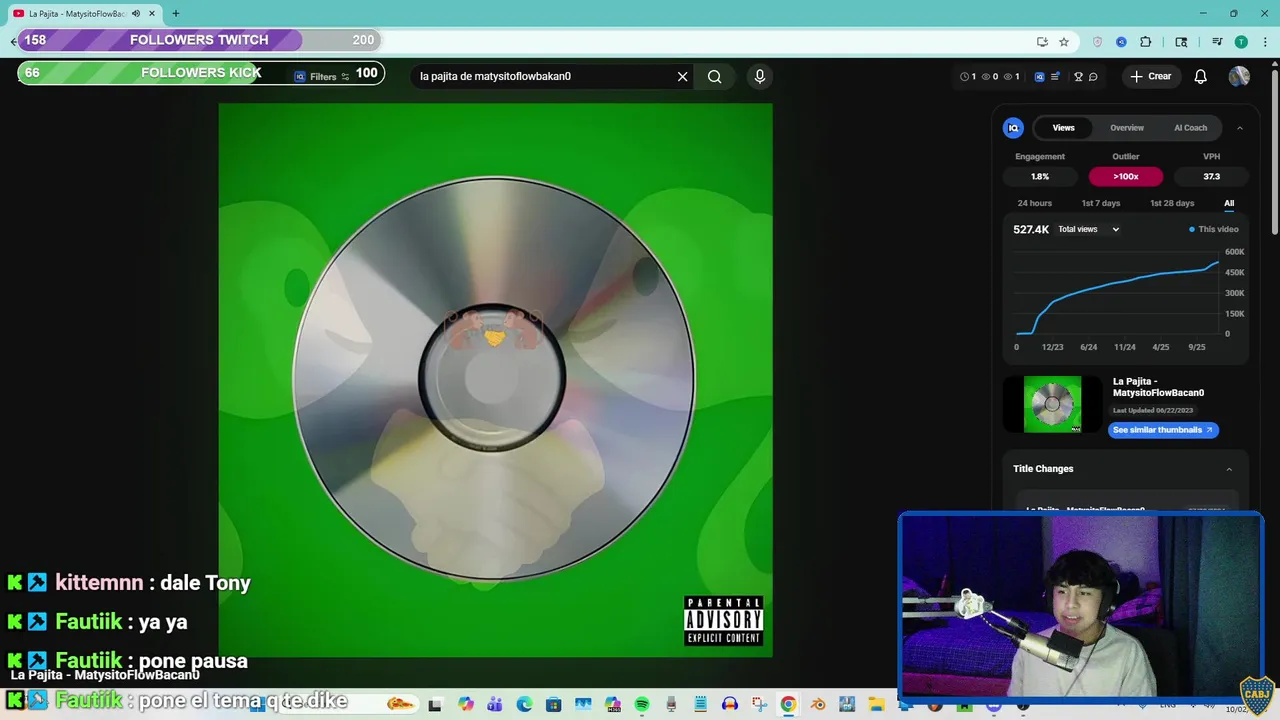
Task: Switch to the Overview tab
Action: (x=1127, y=128)
